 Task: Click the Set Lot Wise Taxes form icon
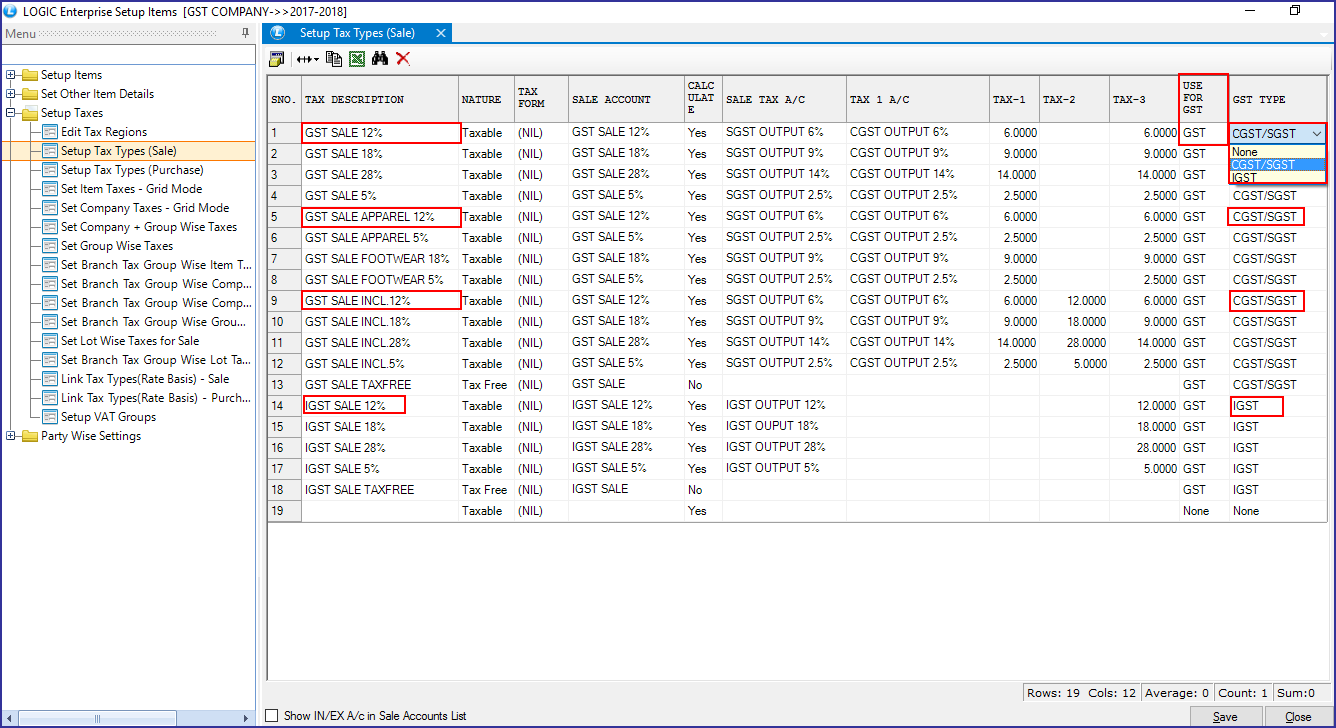pyautogui.click(x=49, y=341)
